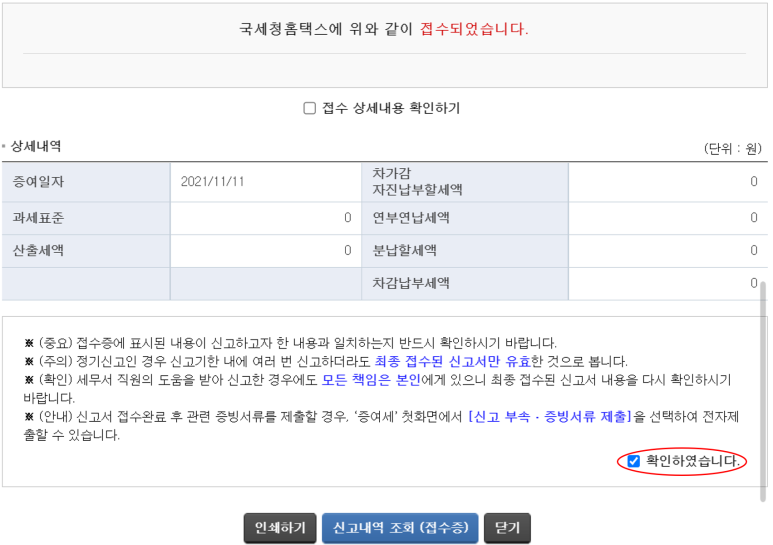Click the 분납할세액 value 0
Screen dimensions: 773x545
pos(754,250)
